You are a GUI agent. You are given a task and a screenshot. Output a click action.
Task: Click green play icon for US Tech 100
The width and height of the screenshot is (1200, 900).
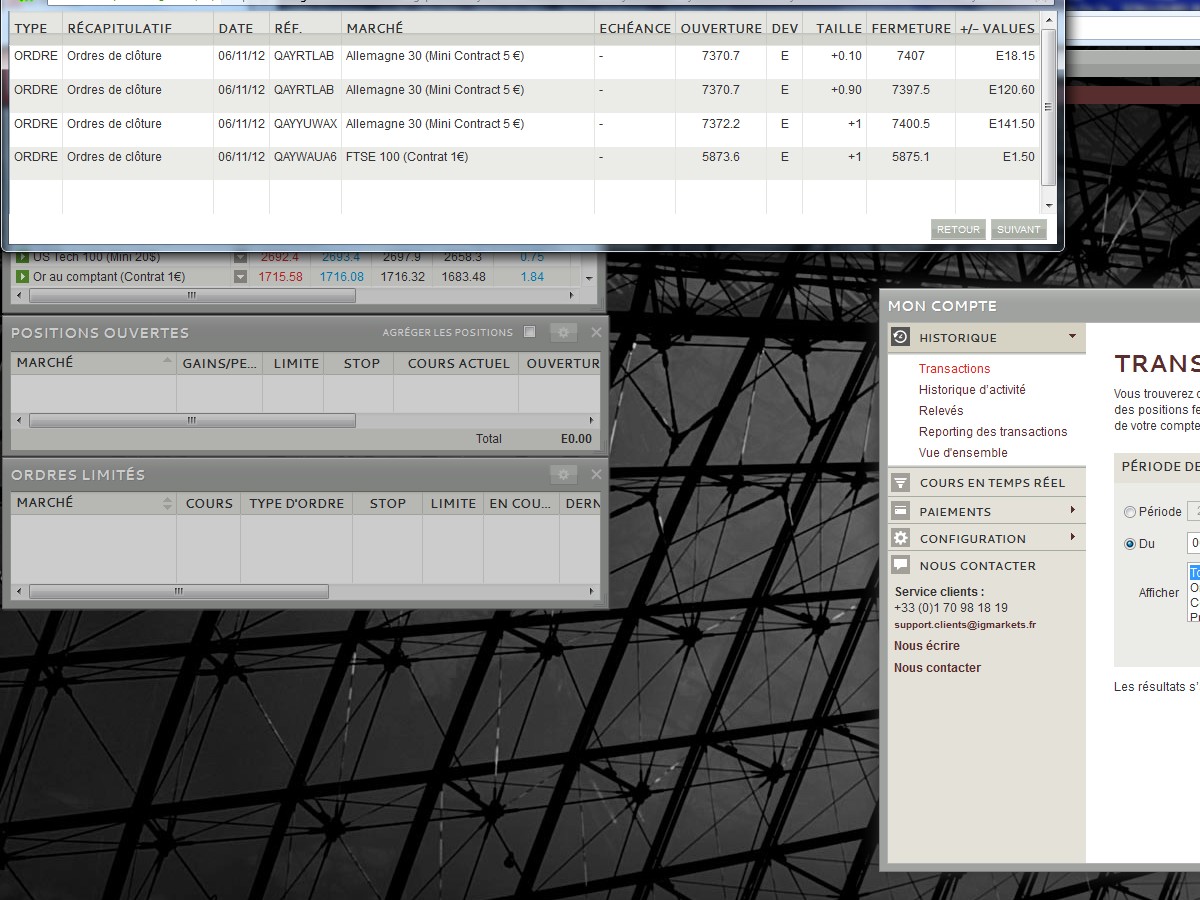point(22,257)
